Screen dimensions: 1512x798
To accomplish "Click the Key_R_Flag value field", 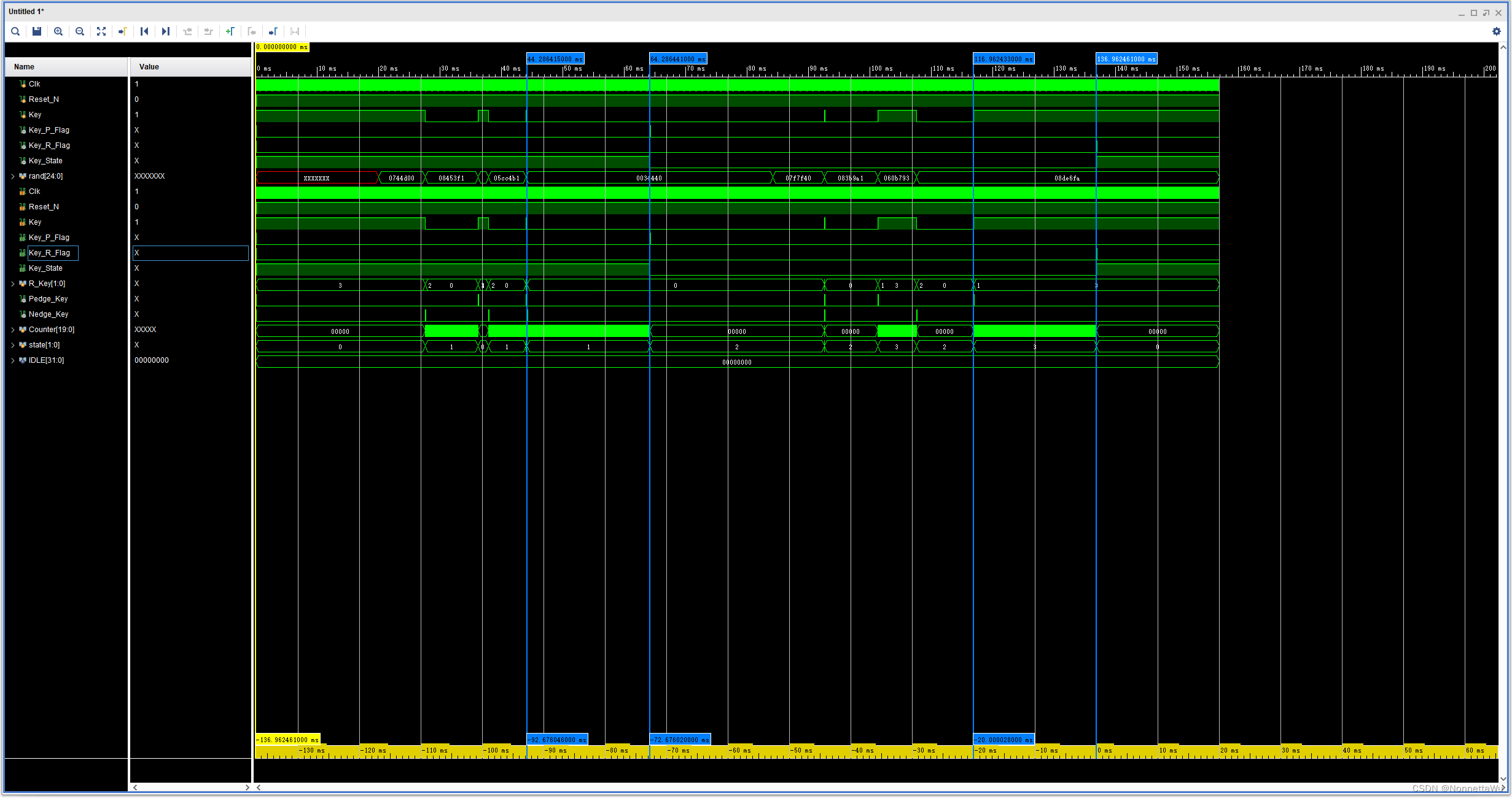I will (190, 253).
